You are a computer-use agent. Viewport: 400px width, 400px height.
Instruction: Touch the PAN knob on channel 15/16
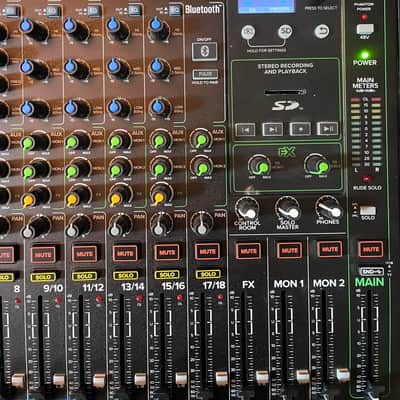tap(161, 224)
